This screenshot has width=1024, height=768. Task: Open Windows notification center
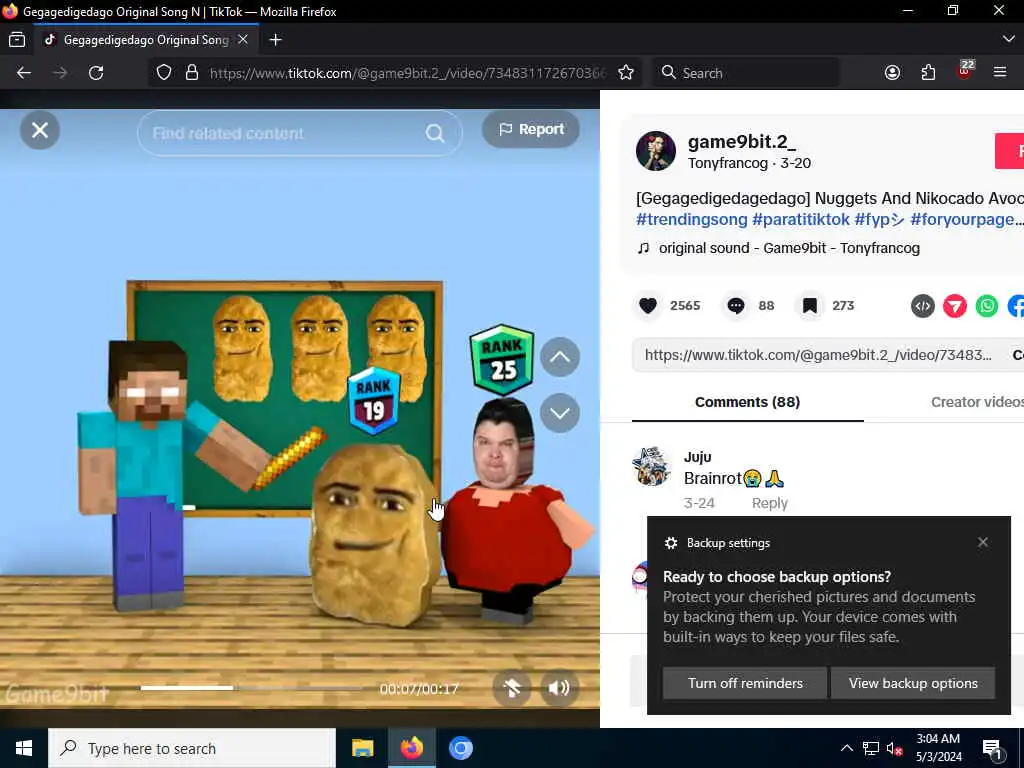(x=992, y=748)
